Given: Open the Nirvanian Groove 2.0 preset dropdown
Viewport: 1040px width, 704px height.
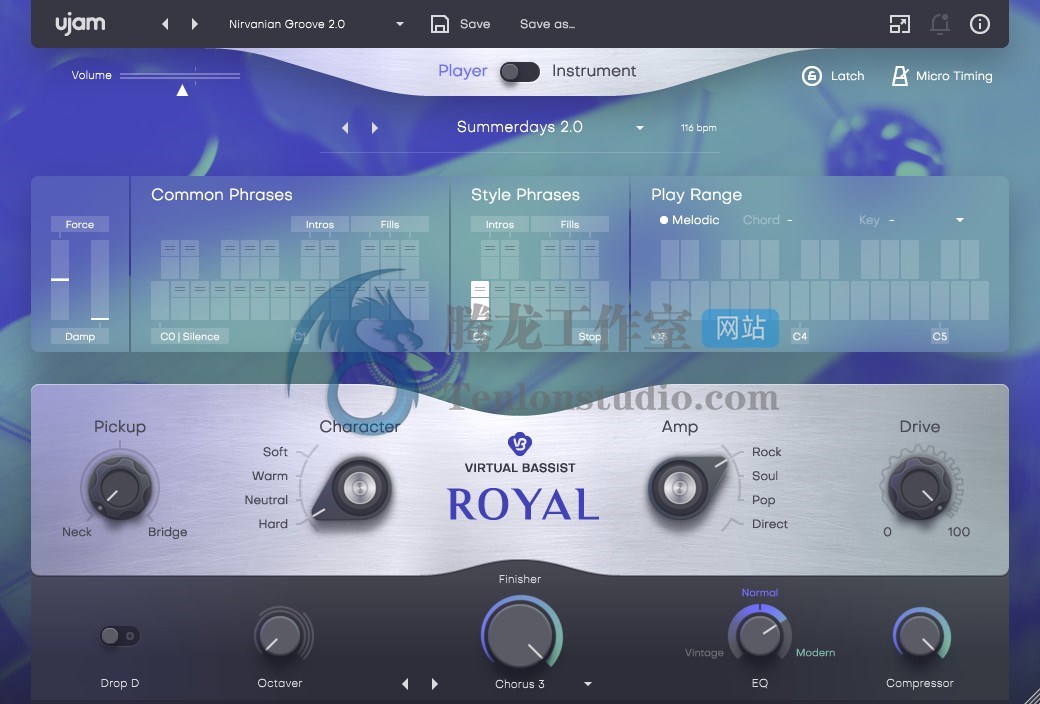Looking at the screenshot, I should click(400, 25).
